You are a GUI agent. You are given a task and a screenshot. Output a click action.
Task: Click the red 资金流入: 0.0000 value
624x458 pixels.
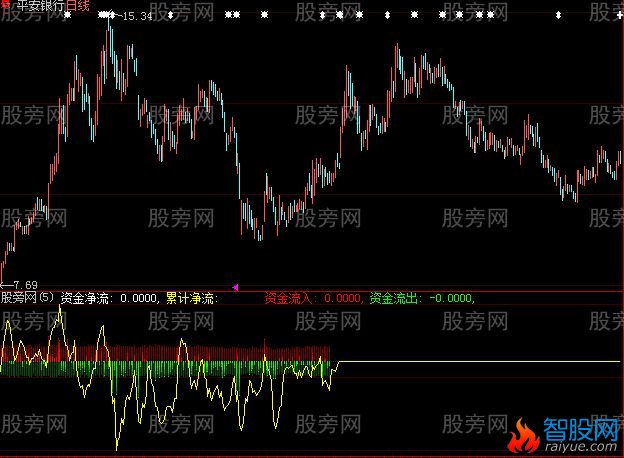[x=314, y=298]
